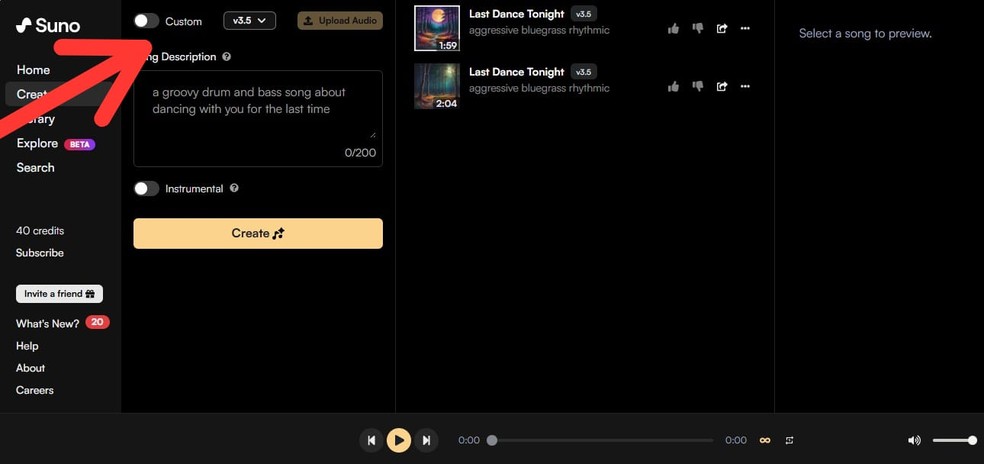This screenshot has width=984, height=464.
Task: Toggle the infinite loop icon in player
Action: click(765, 441)
